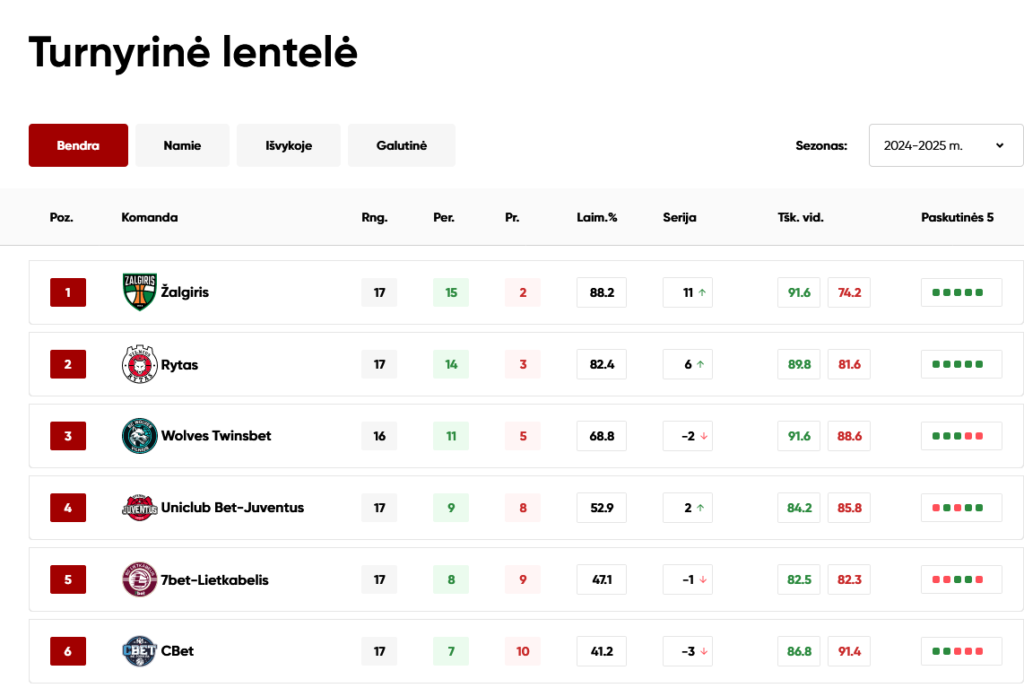The width and height of the screenshot is (1024, 688).
Task: Click Wolves Twinsbet win percentage 68.8
Action: point(601,436)
